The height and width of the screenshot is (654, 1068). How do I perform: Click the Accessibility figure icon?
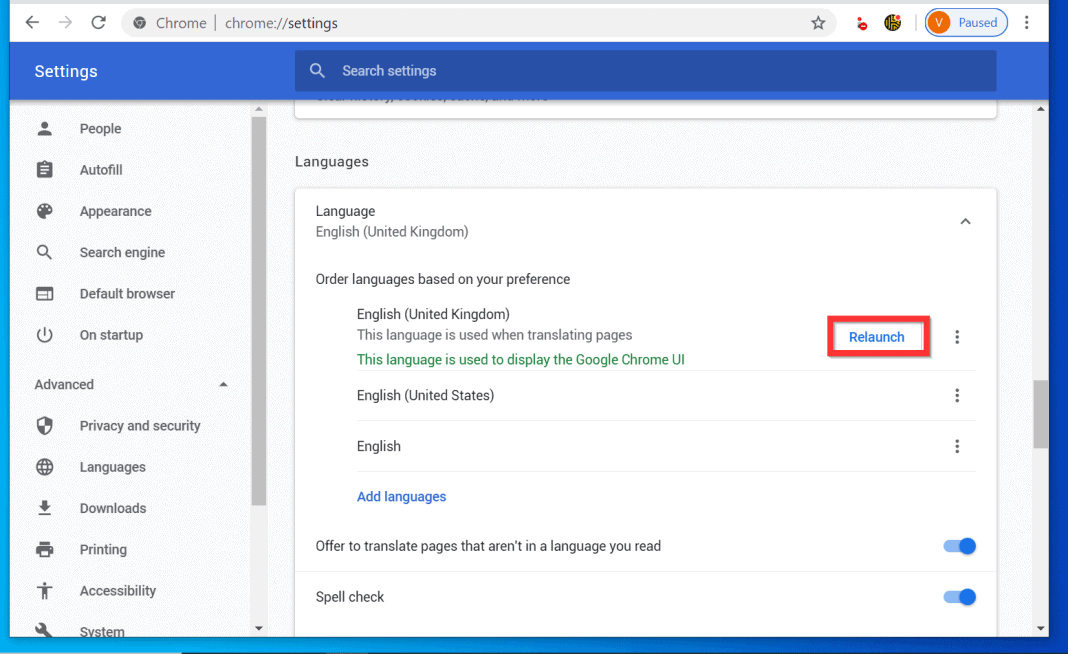[x=44, y=591]
